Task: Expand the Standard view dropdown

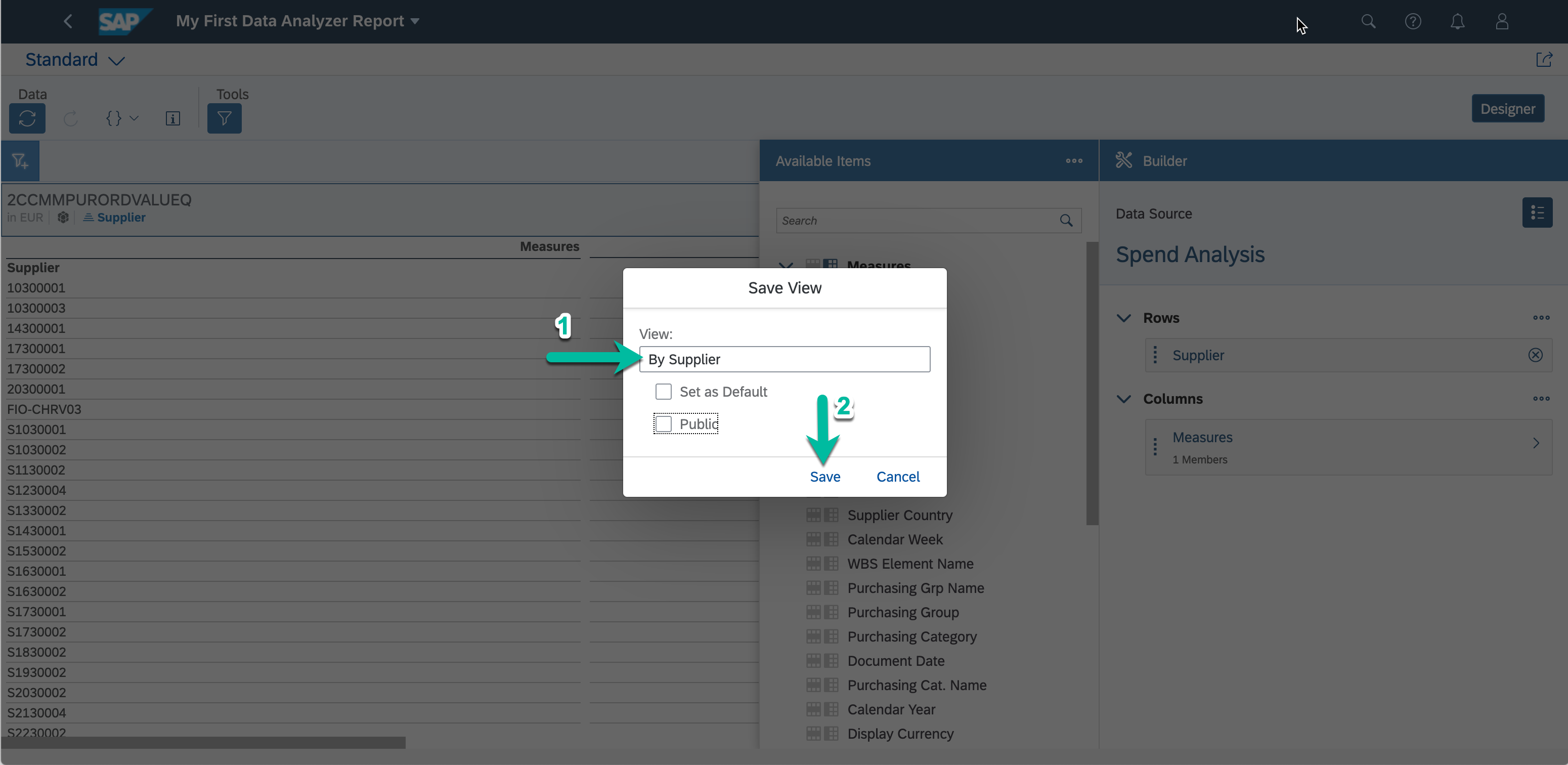Action: [x=116, y=60]
